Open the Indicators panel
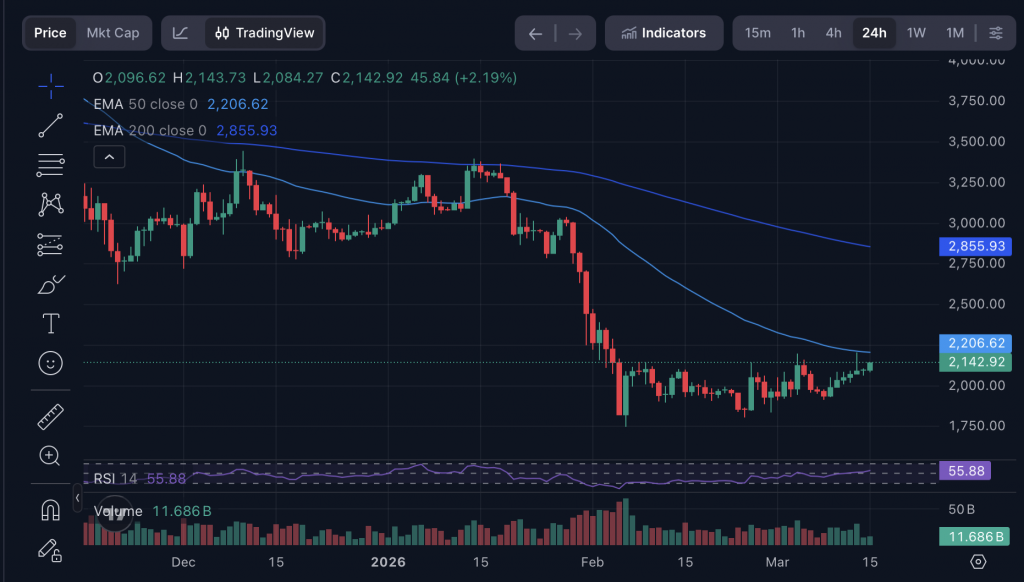 point(663,33)
